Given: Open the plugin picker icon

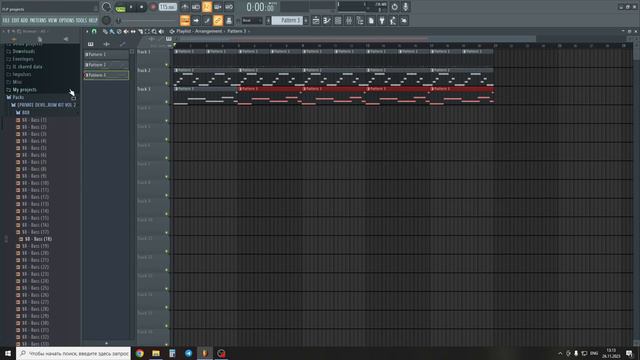Looking at the screenshot, I should [x=382, y=20].
